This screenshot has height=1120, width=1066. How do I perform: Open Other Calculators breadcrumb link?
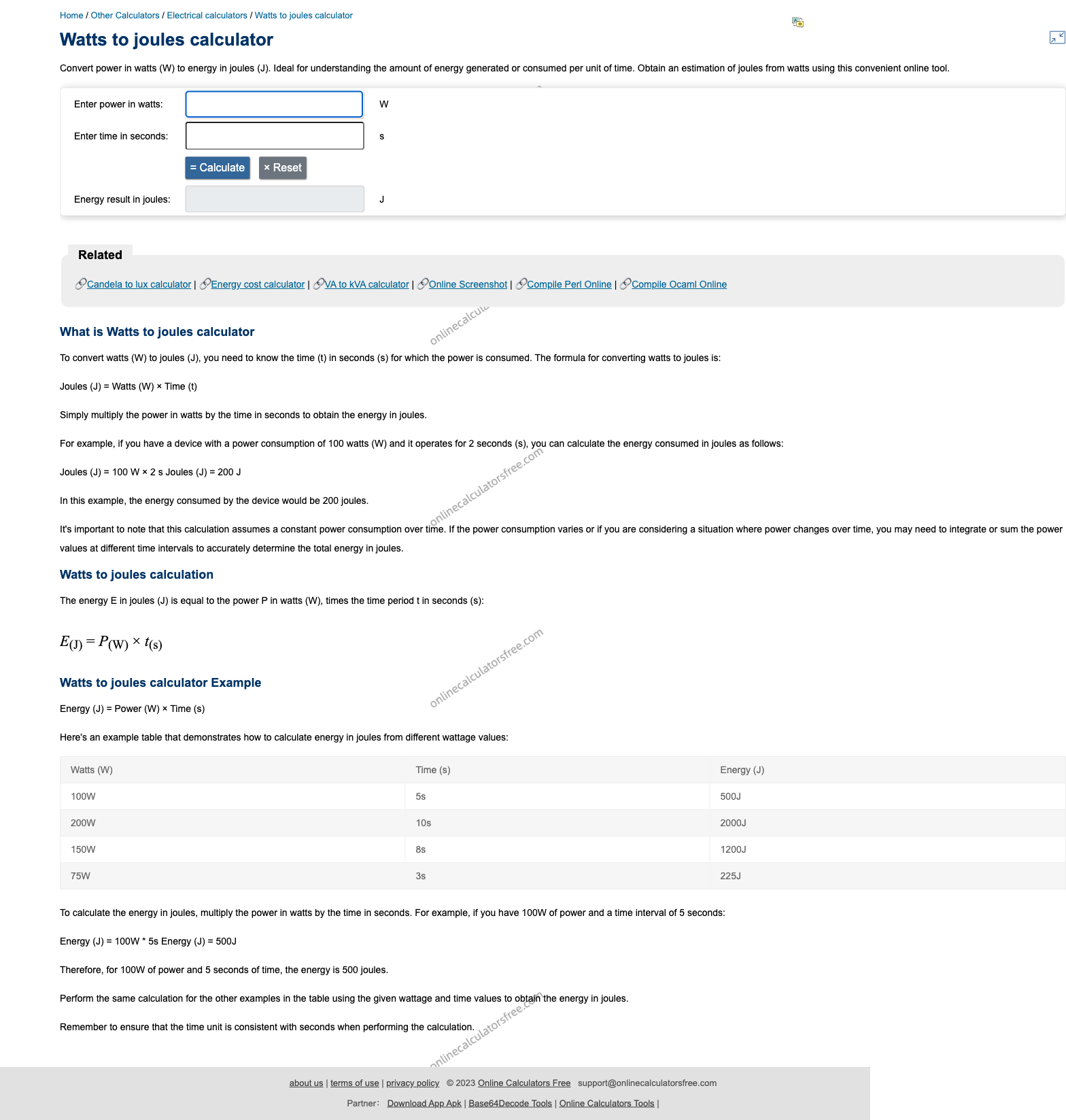125,15
